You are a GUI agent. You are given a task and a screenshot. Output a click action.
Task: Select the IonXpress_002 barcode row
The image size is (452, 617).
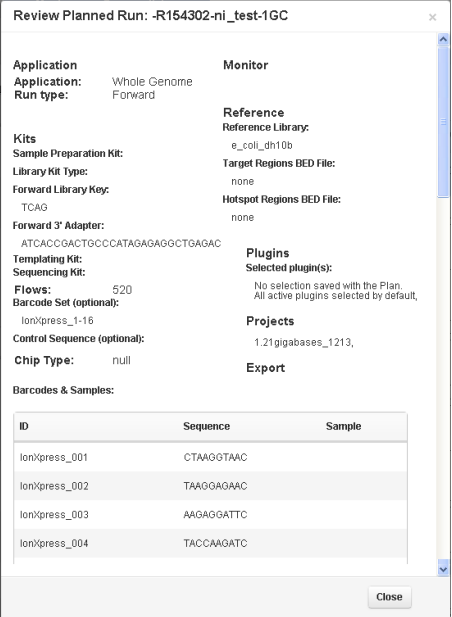pos(210,486)
